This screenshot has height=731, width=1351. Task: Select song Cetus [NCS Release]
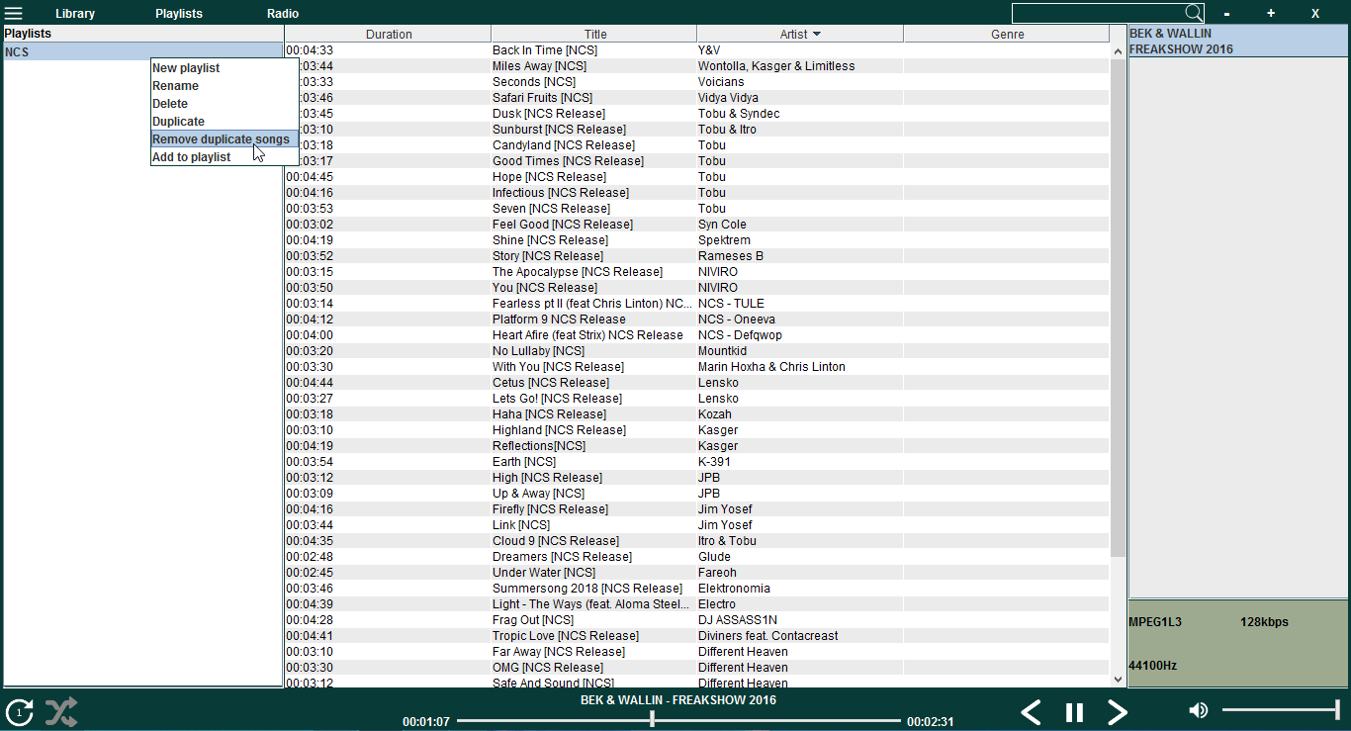[x=550, y=383]
